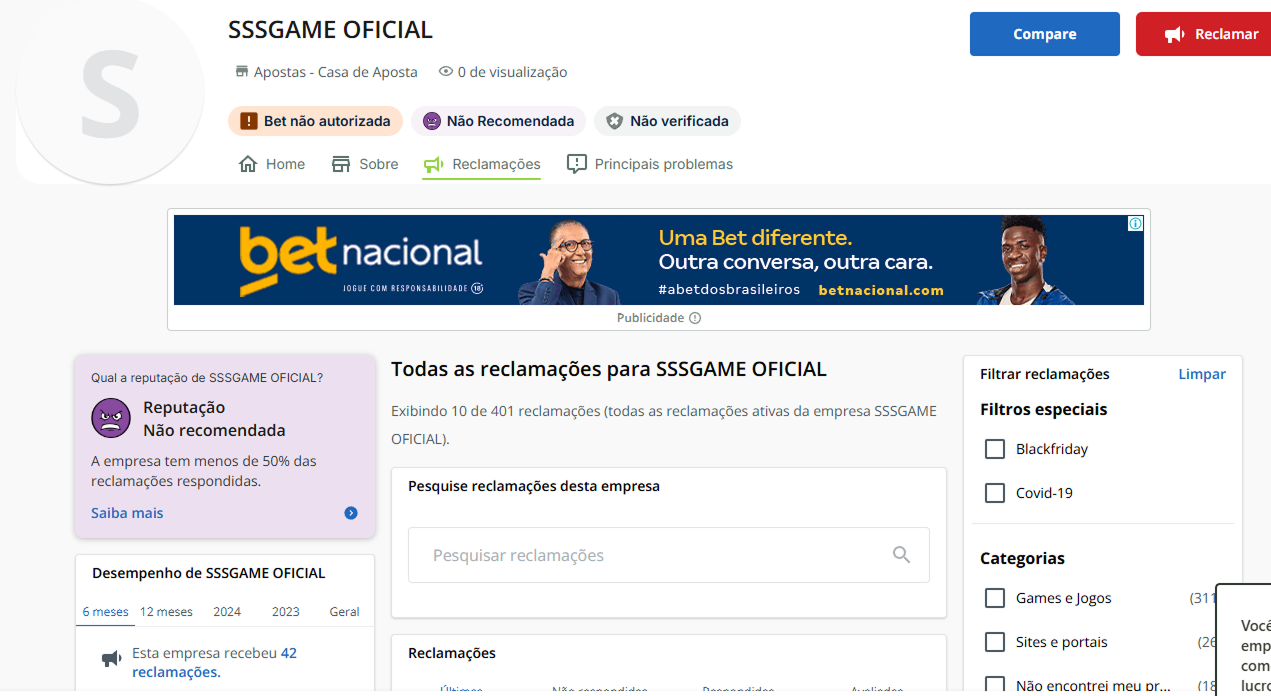Screen dimensions: 1271x696
Task: Click the SSSGAME company logo avatar
Action: point(110,92)
